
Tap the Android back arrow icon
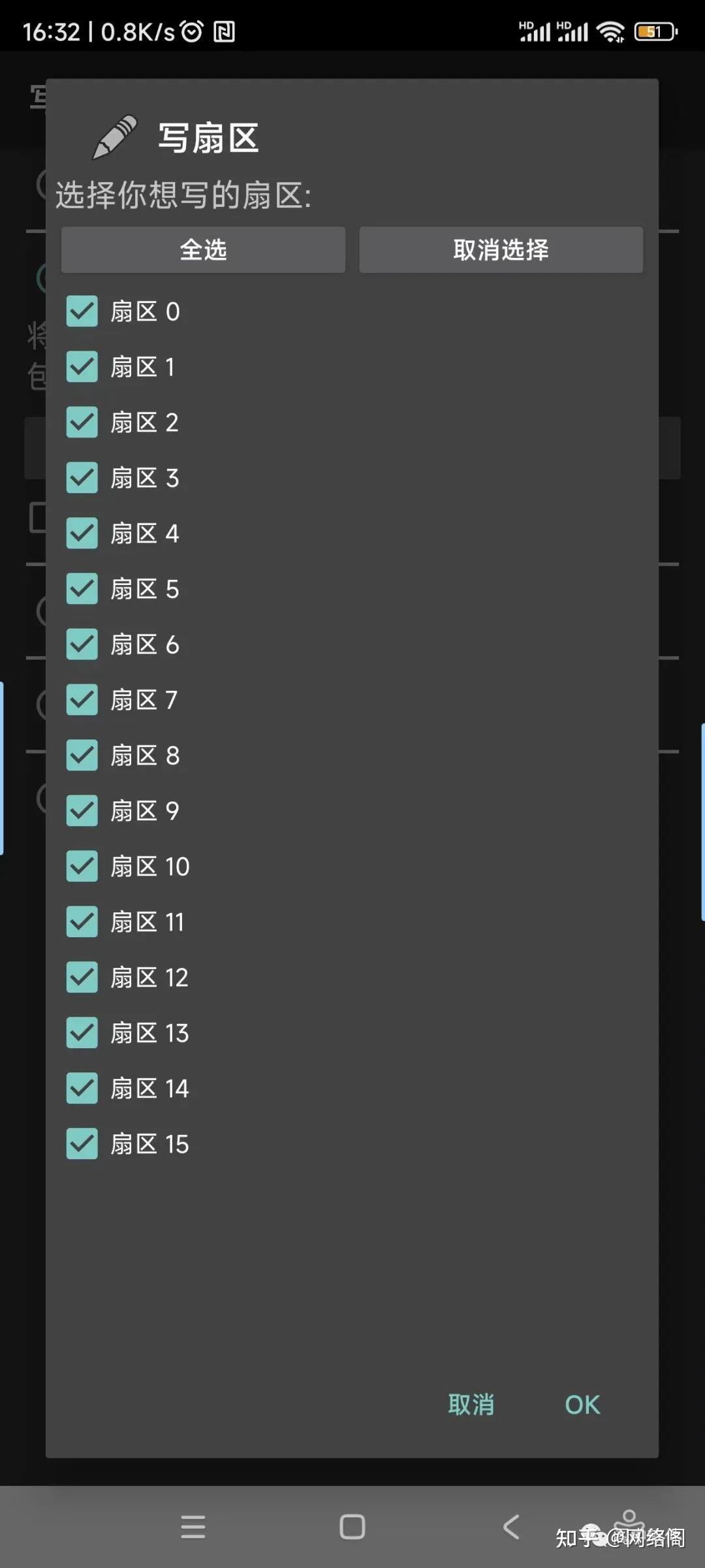[511, 1527]
